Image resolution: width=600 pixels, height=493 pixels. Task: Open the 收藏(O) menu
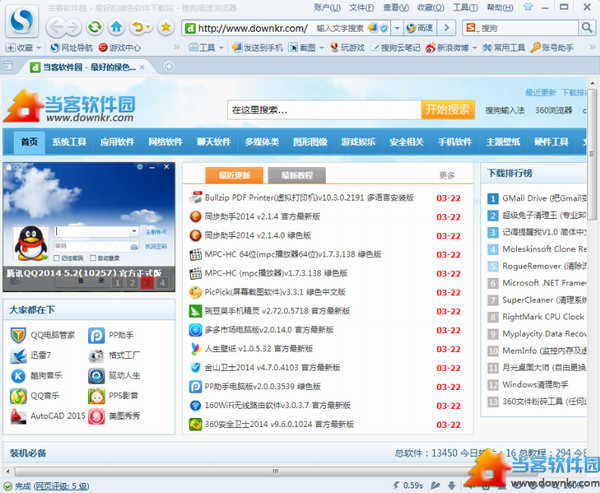click(x=430, y=7)
